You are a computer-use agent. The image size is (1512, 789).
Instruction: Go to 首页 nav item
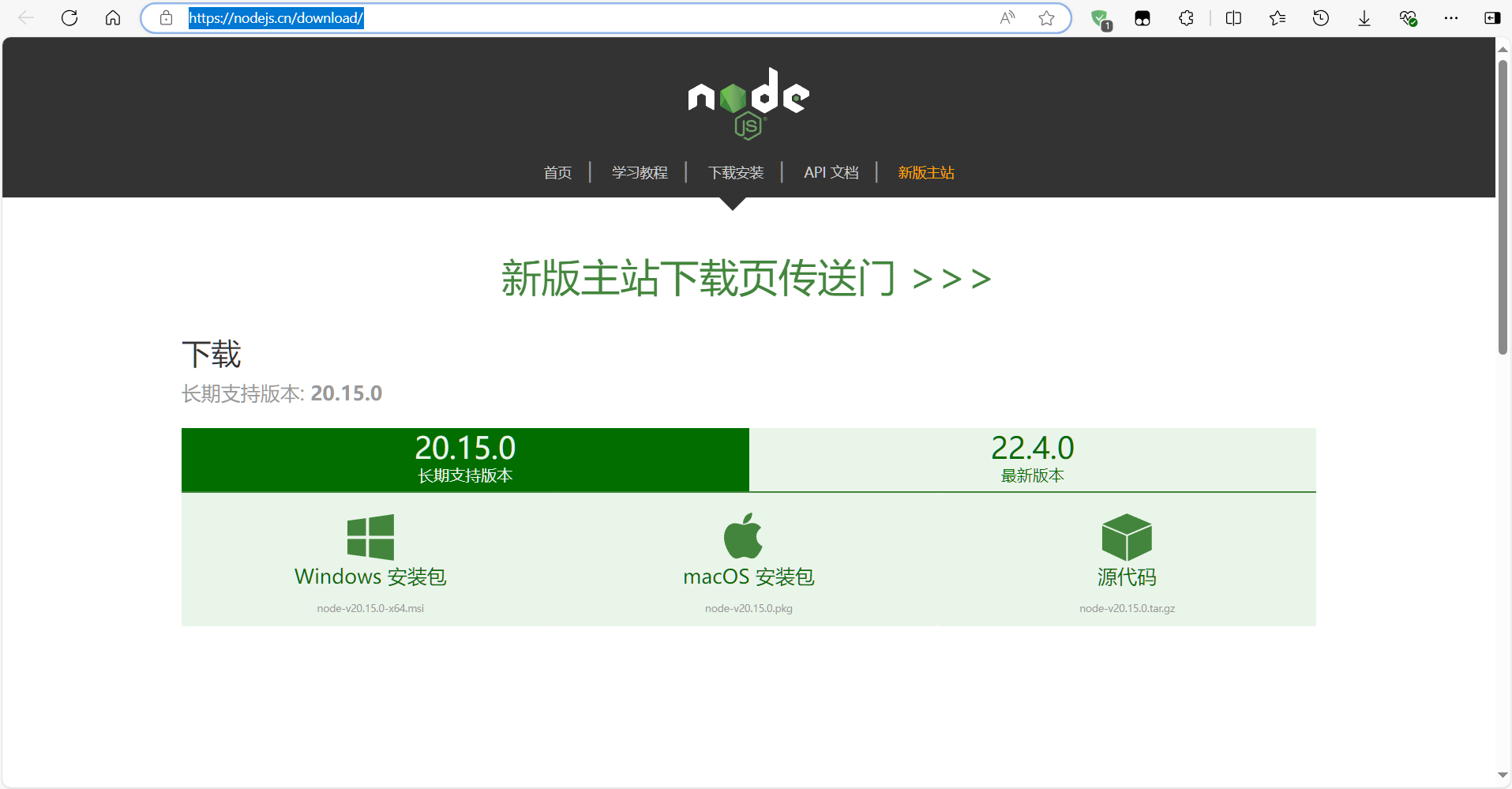[x=557, y=172]
